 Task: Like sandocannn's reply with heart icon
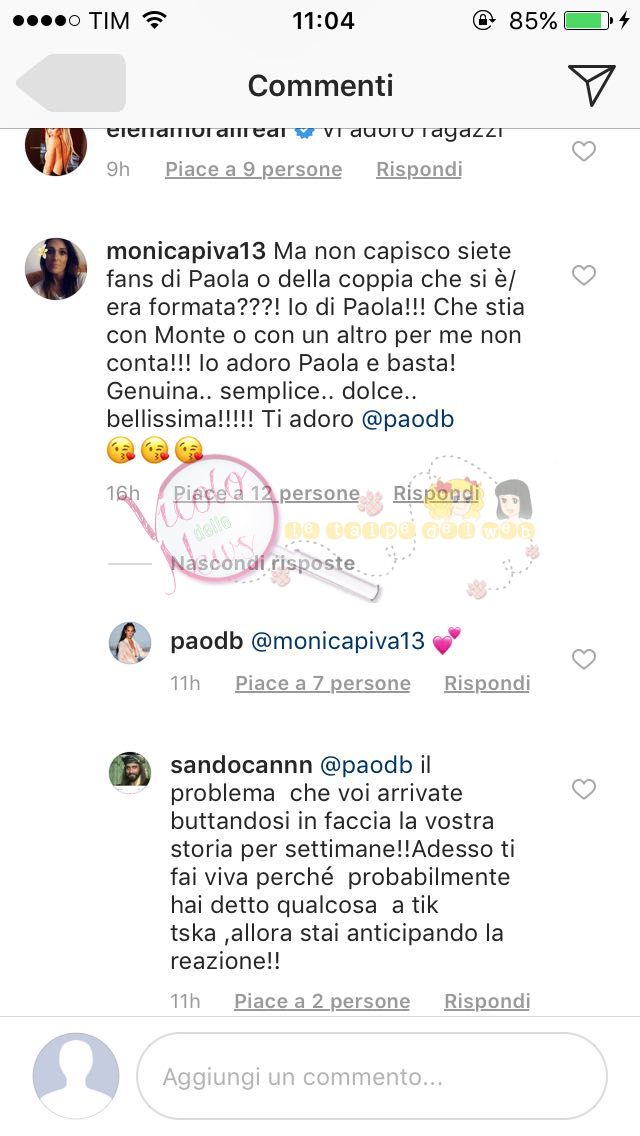[x=584, y=789]
